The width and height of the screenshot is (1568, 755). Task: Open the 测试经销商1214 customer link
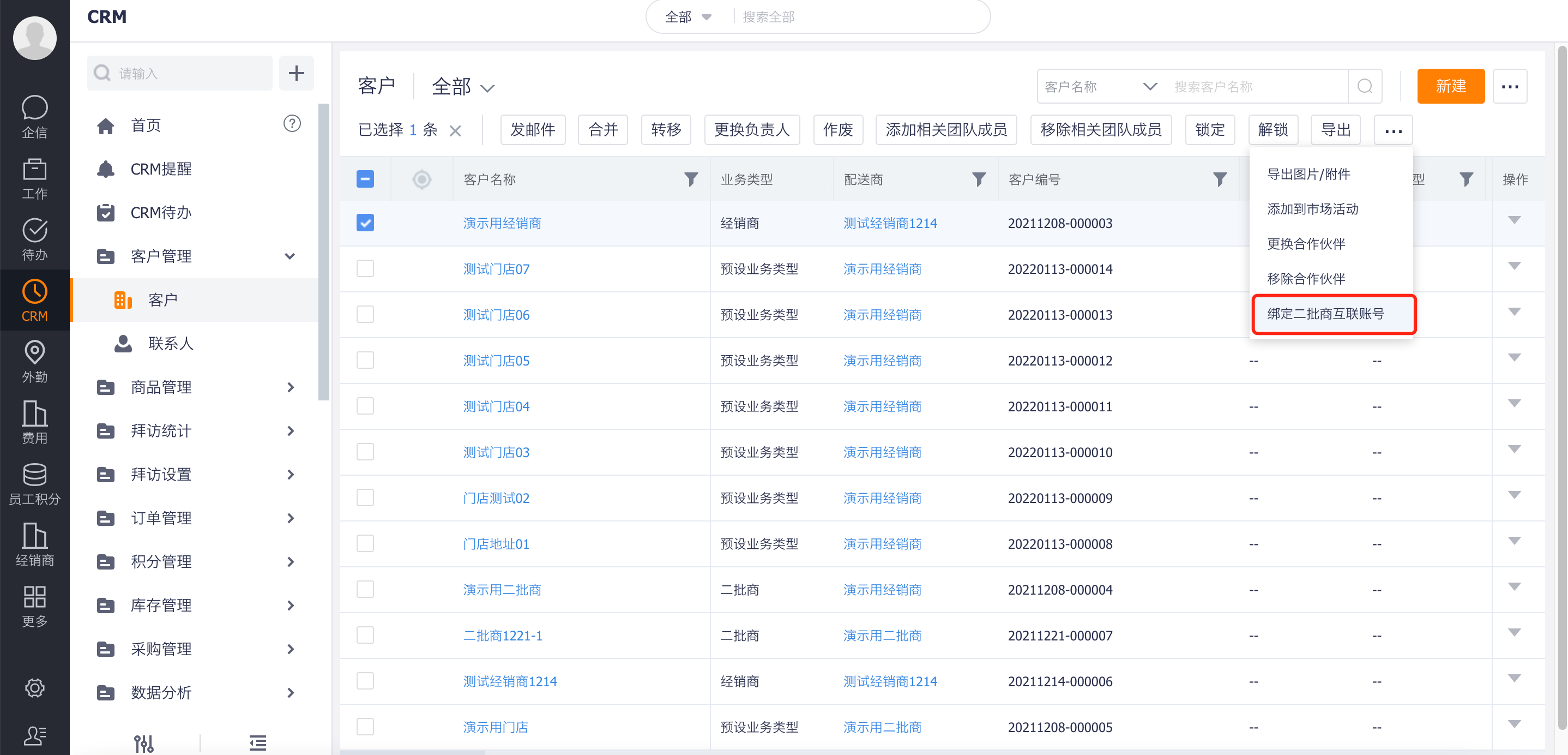(510, 681)
